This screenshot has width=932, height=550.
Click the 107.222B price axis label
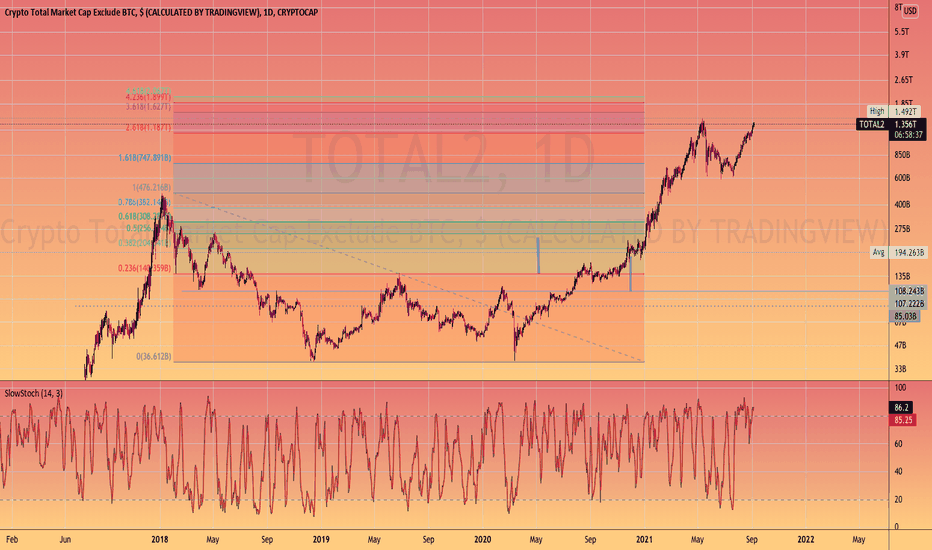pos(909,304)
